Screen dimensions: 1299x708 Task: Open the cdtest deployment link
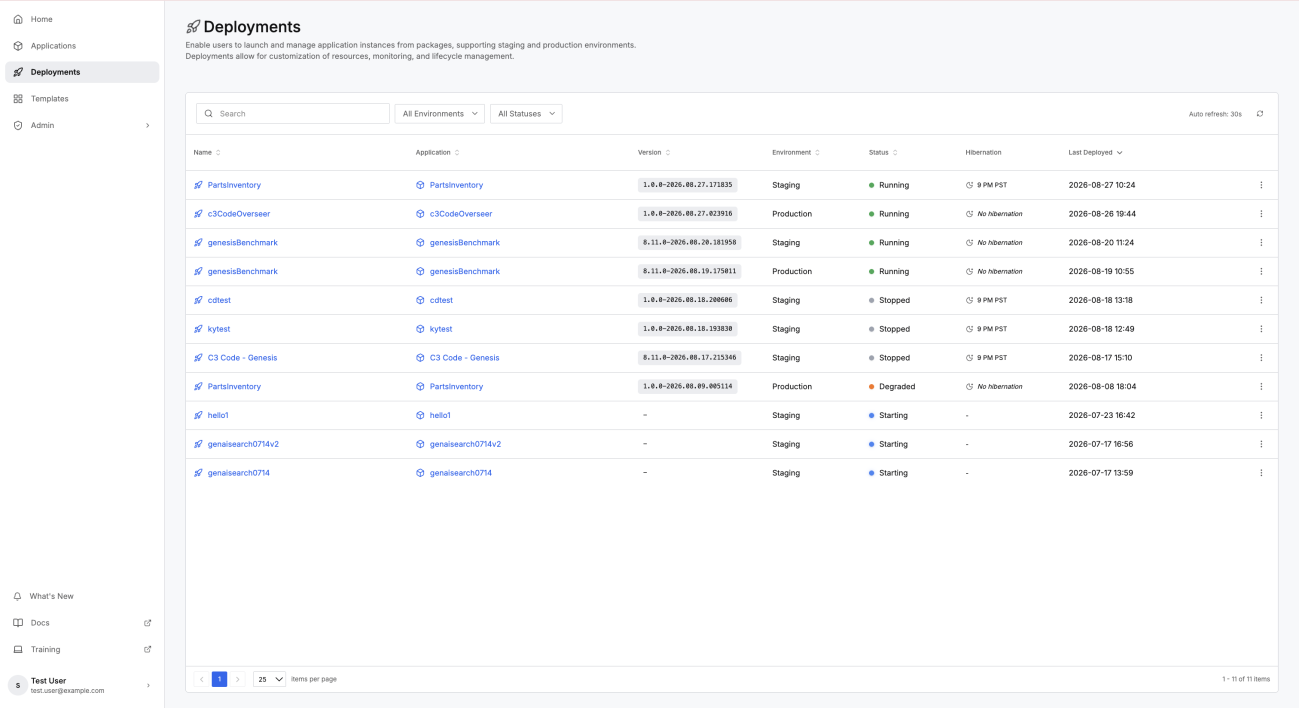(x=219, y=300)
